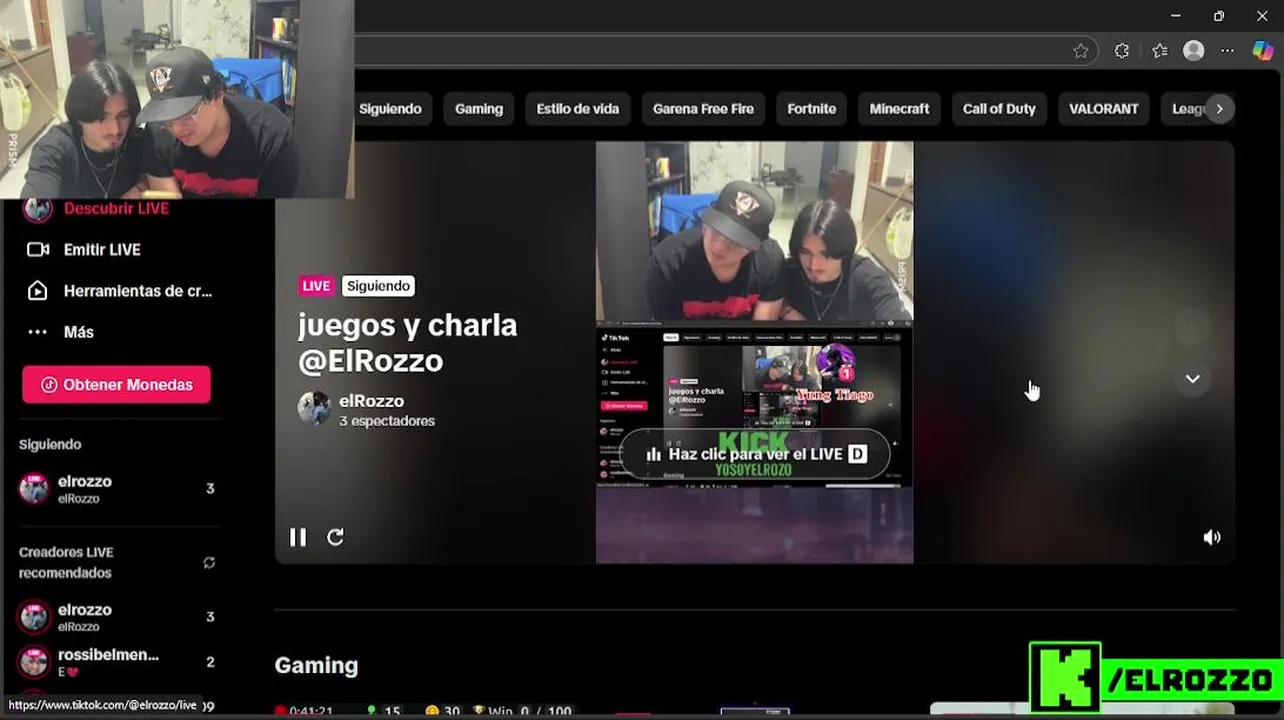Open Herramientas de cr... menu label
Image resolution: width=1284 pixels, height=720 pixels.
click(x=138, y=291)
